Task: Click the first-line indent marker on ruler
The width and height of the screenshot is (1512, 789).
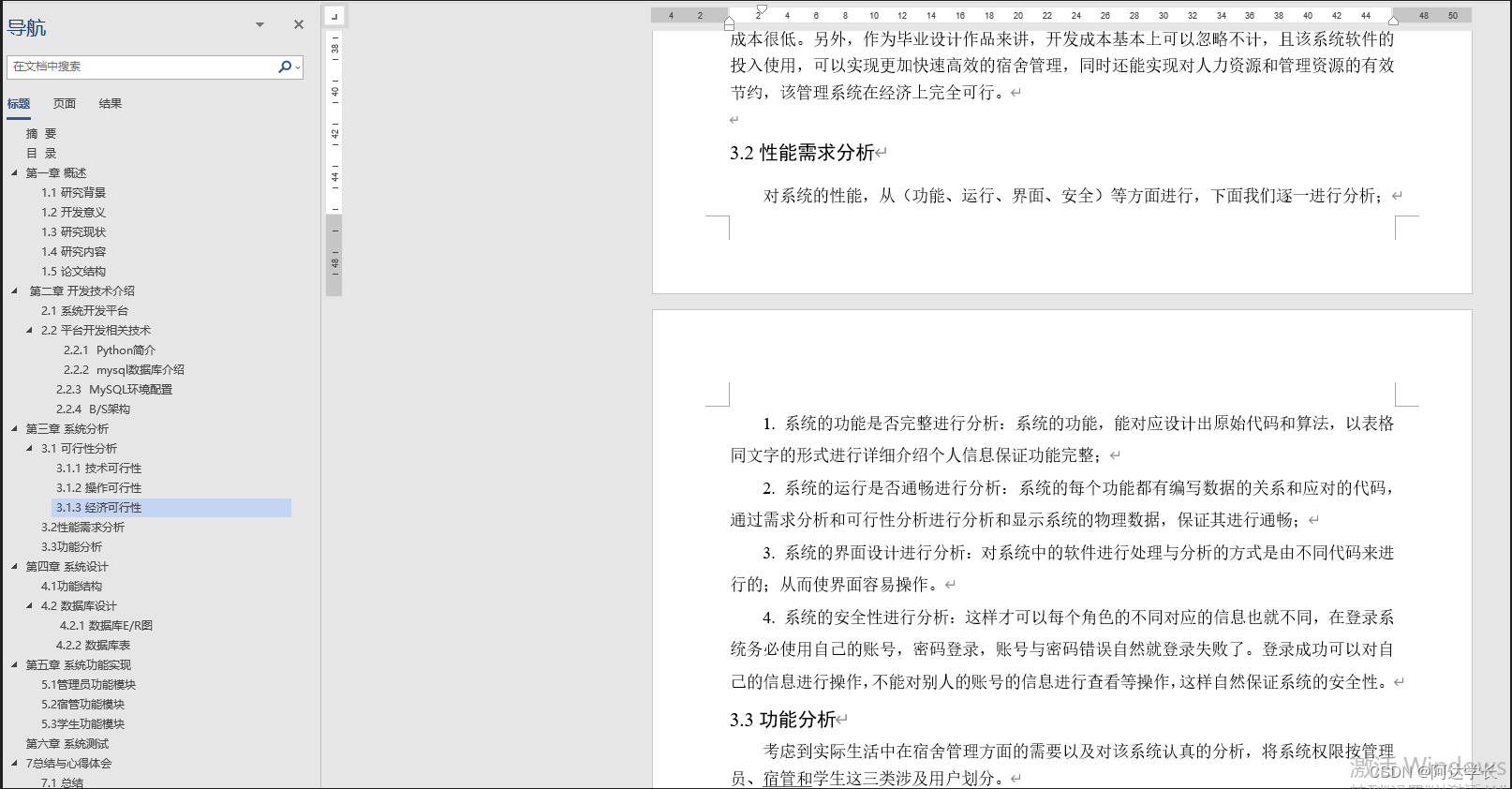Action: coord(762,9)
